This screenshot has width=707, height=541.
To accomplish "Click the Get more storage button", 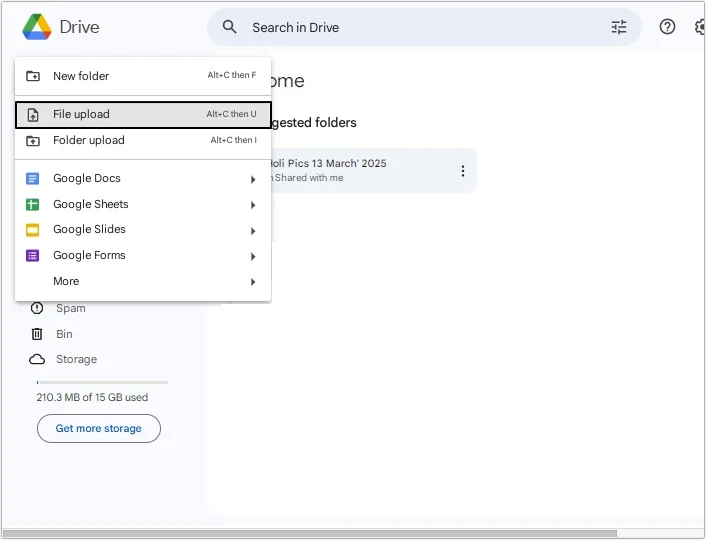I will [99, 429].
